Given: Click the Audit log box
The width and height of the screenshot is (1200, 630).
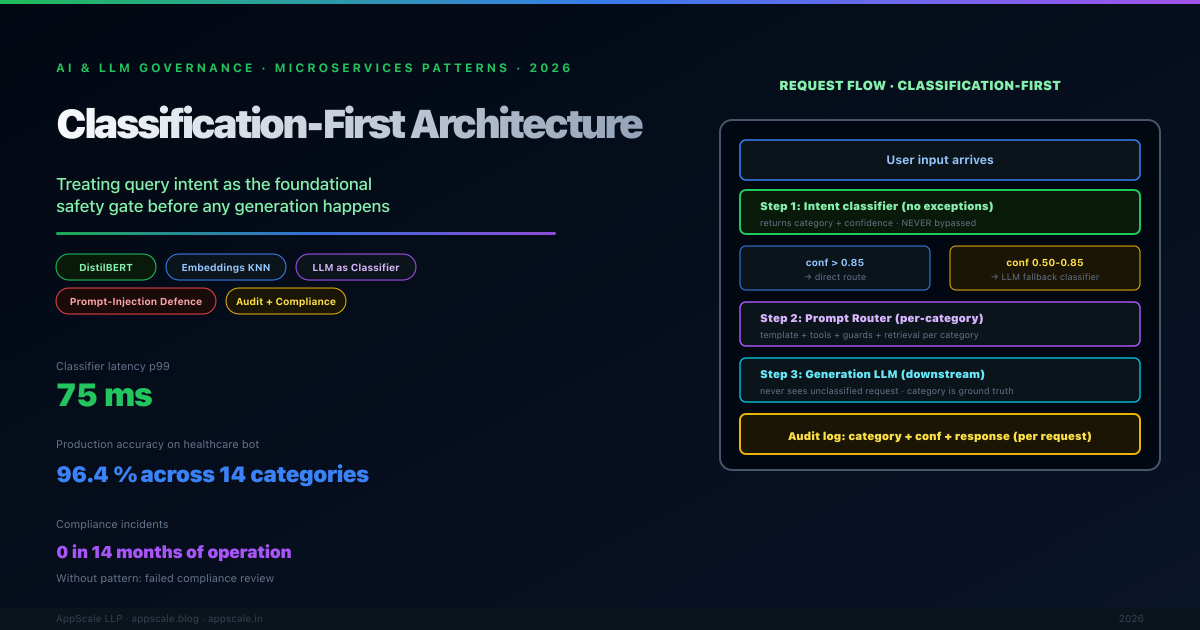Looking at the screenshot, I should (939, 435).
